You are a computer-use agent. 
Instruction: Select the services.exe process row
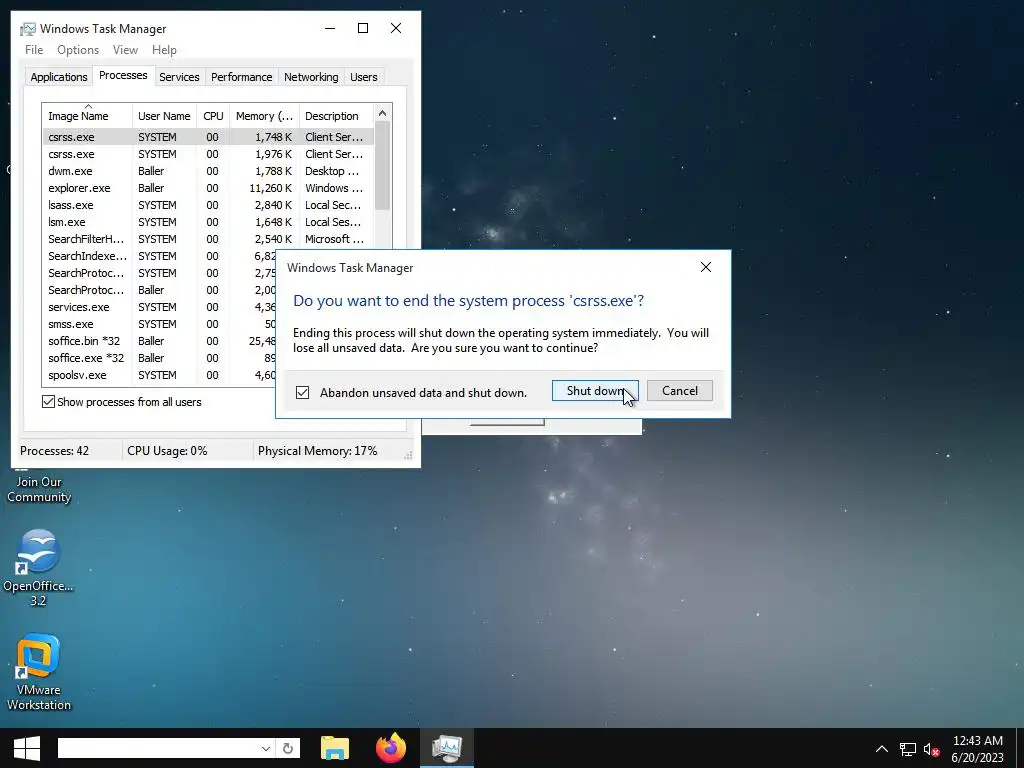[160, 307]
